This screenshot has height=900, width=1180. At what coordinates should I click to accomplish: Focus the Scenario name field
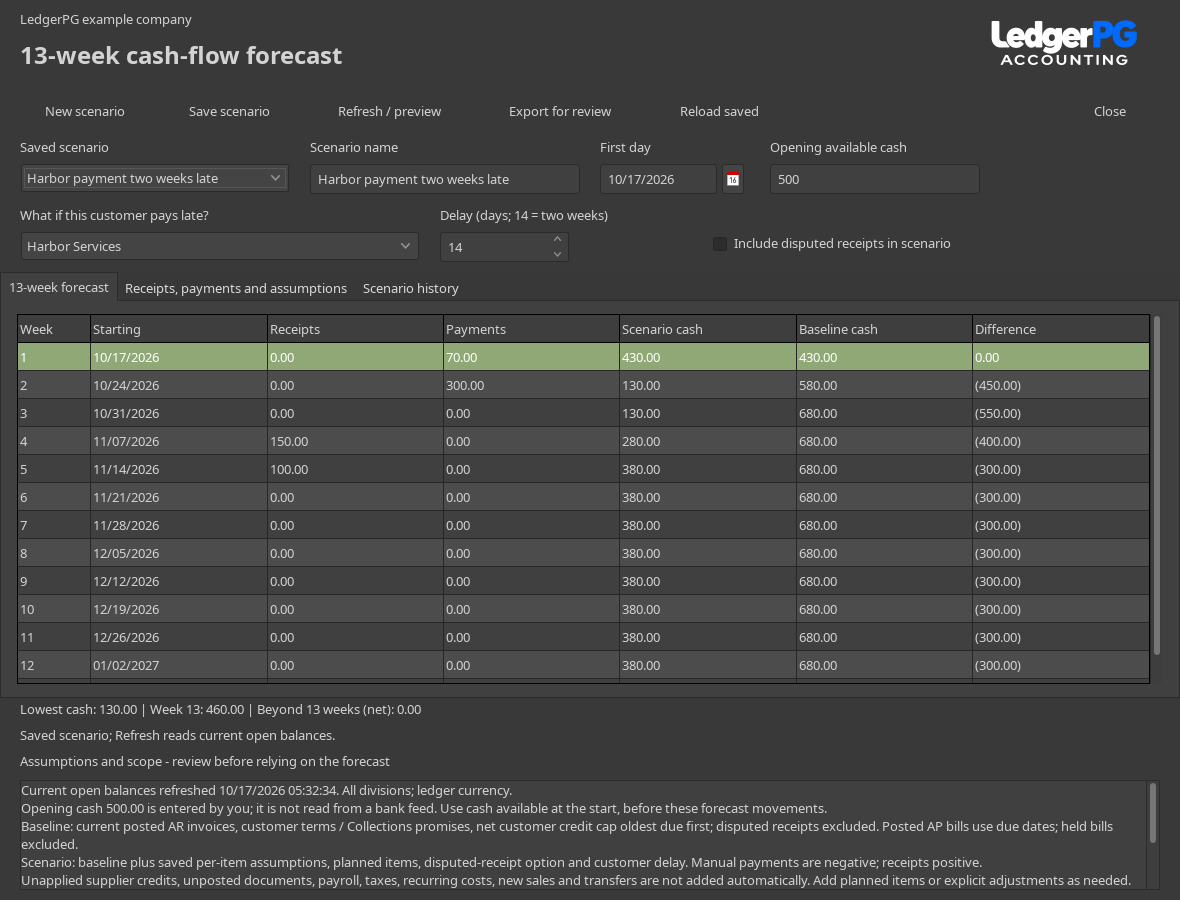tap(445, 179)
